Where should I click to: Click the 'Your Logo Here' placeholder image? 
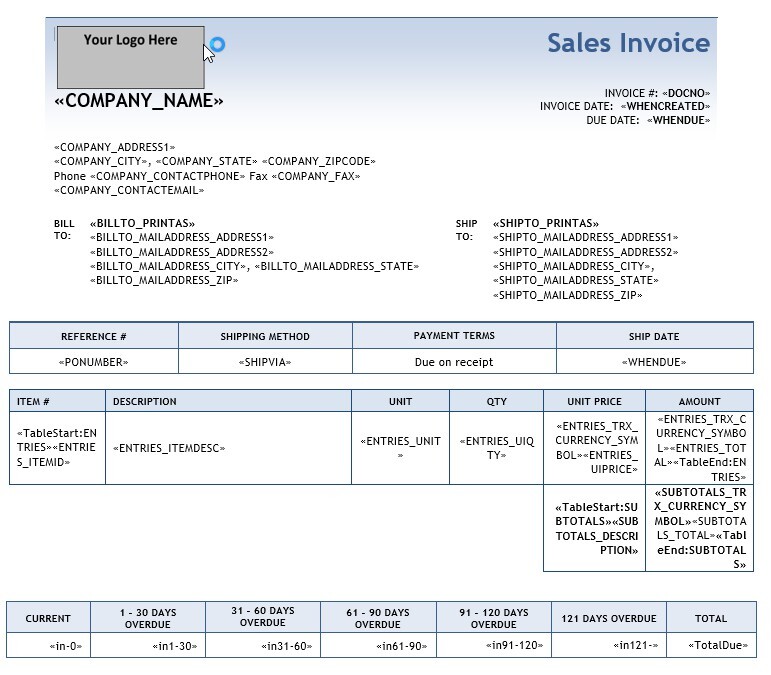130,57
